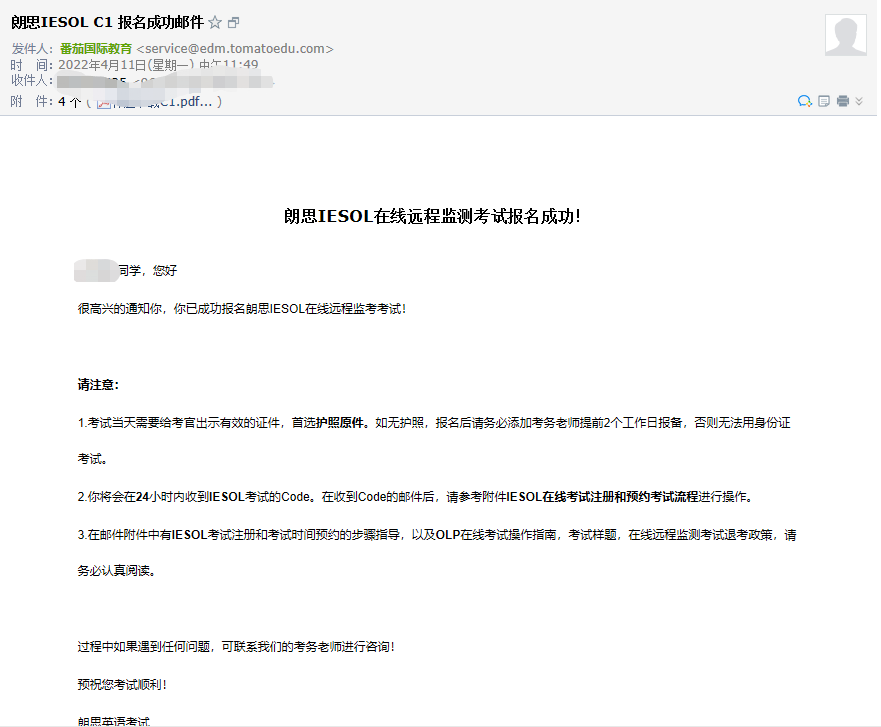Add a note with the memo icon
The height and width of the screenshot is (727, 881).
tap(824, 101)
